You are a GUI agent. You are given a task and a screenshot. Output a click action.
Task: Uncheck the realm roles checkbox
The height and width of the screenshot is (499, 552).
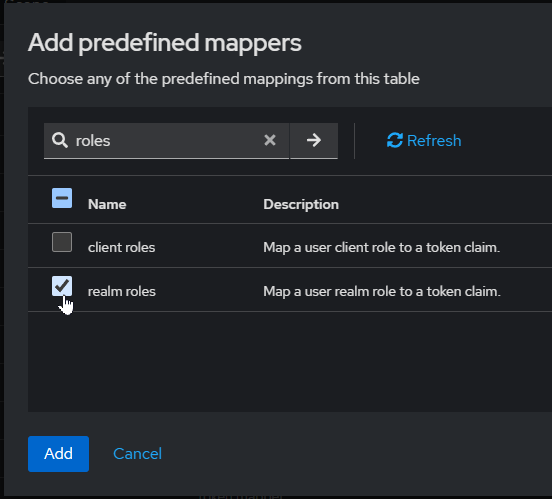(x=62, y=286)
